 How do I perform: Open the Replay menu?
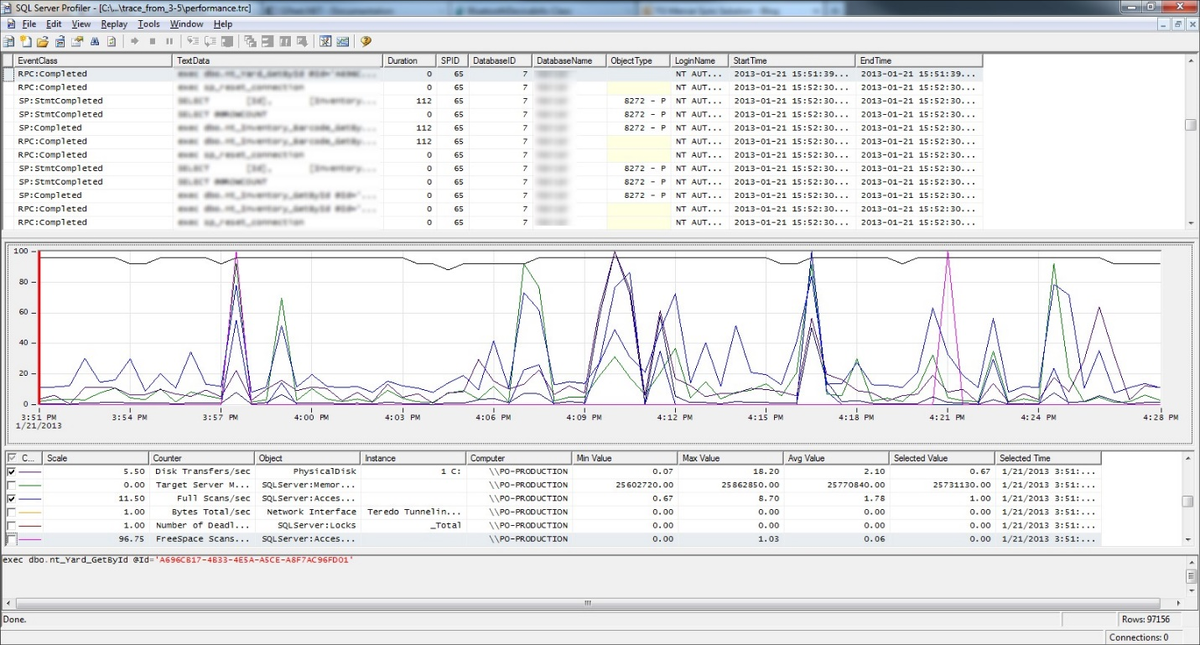tap(114, 23)
